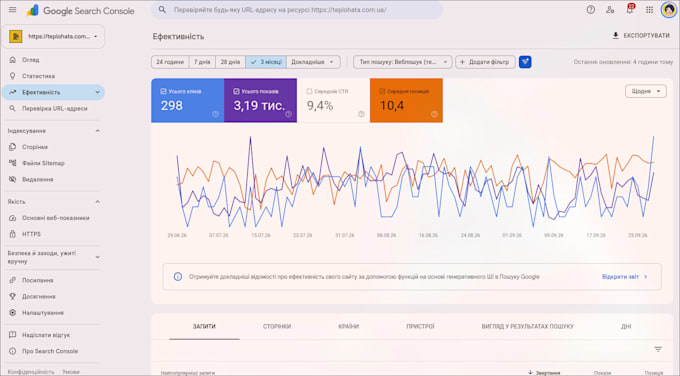Sort by the Звертання column header
The image size is (680, 376).
click(x=544, y=373)
